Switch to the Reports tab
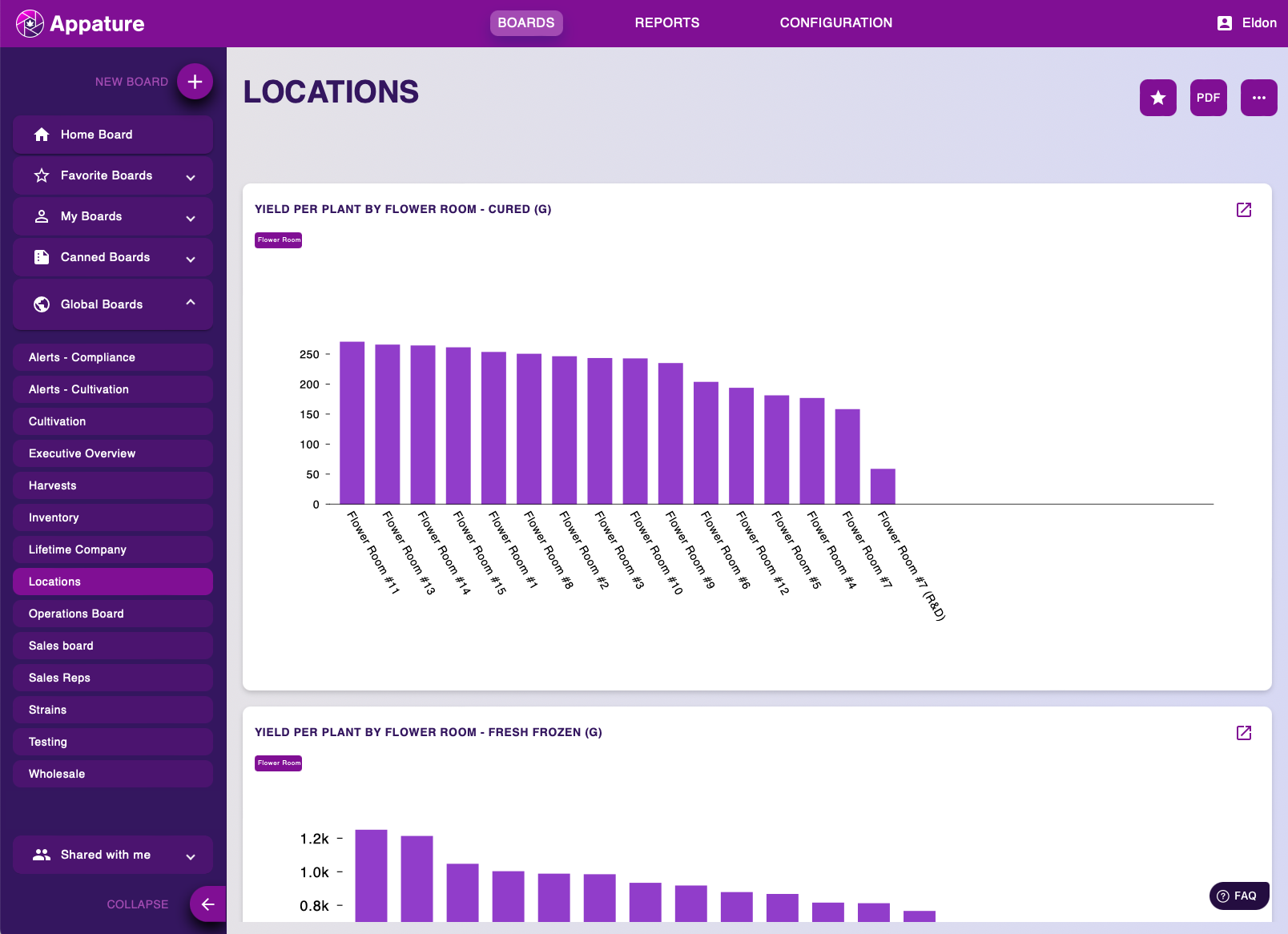Image resolution: width=1288 pixels, height=934 pixels. pyautogui.click(x=666, y=23)
